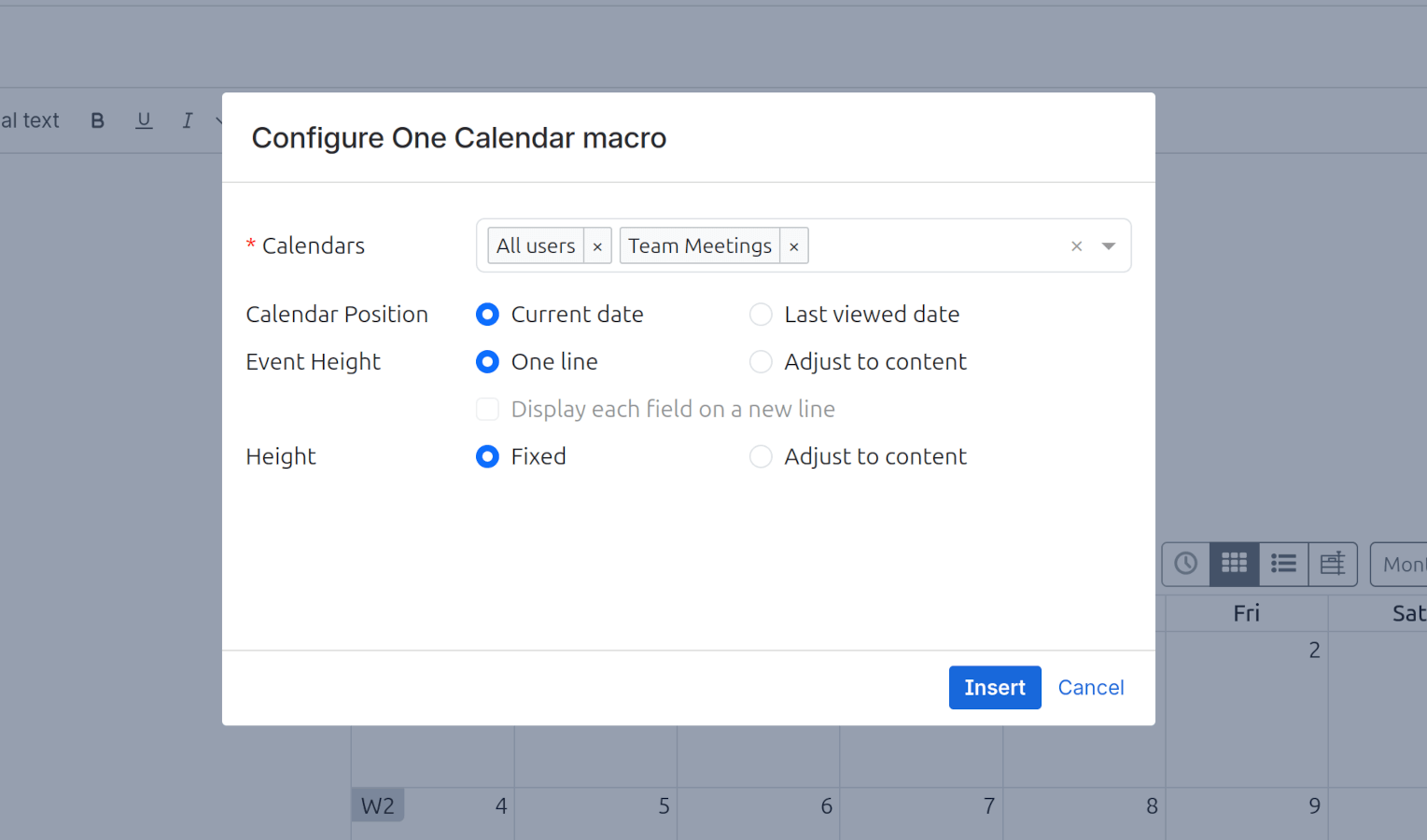Set Event Height to Adjust to content
This screenshot has height=840, width=1427.
(x=761, y=362)
